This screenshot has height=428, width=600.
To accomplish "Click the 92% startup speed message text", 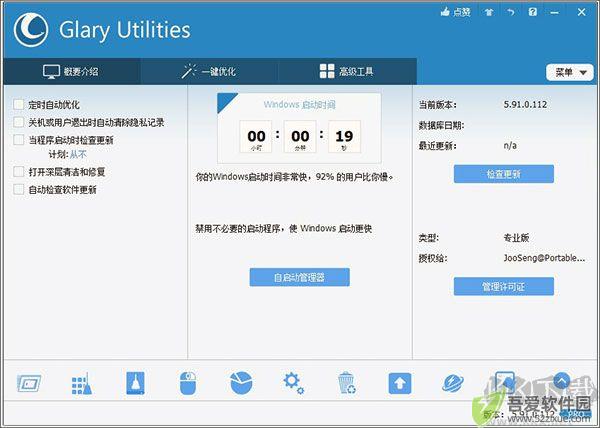I will (x=295, y=177).
